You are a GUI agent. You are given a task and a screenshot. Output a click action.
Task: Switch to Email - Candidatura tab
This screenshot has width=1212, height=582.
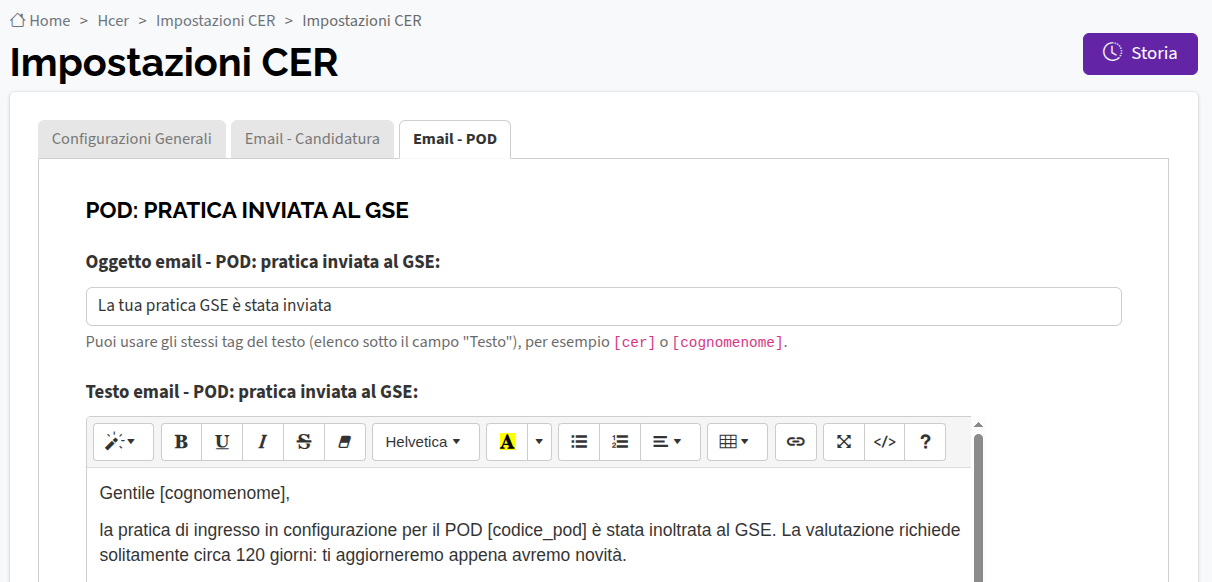pyautogui.click(x=312, y=139)
